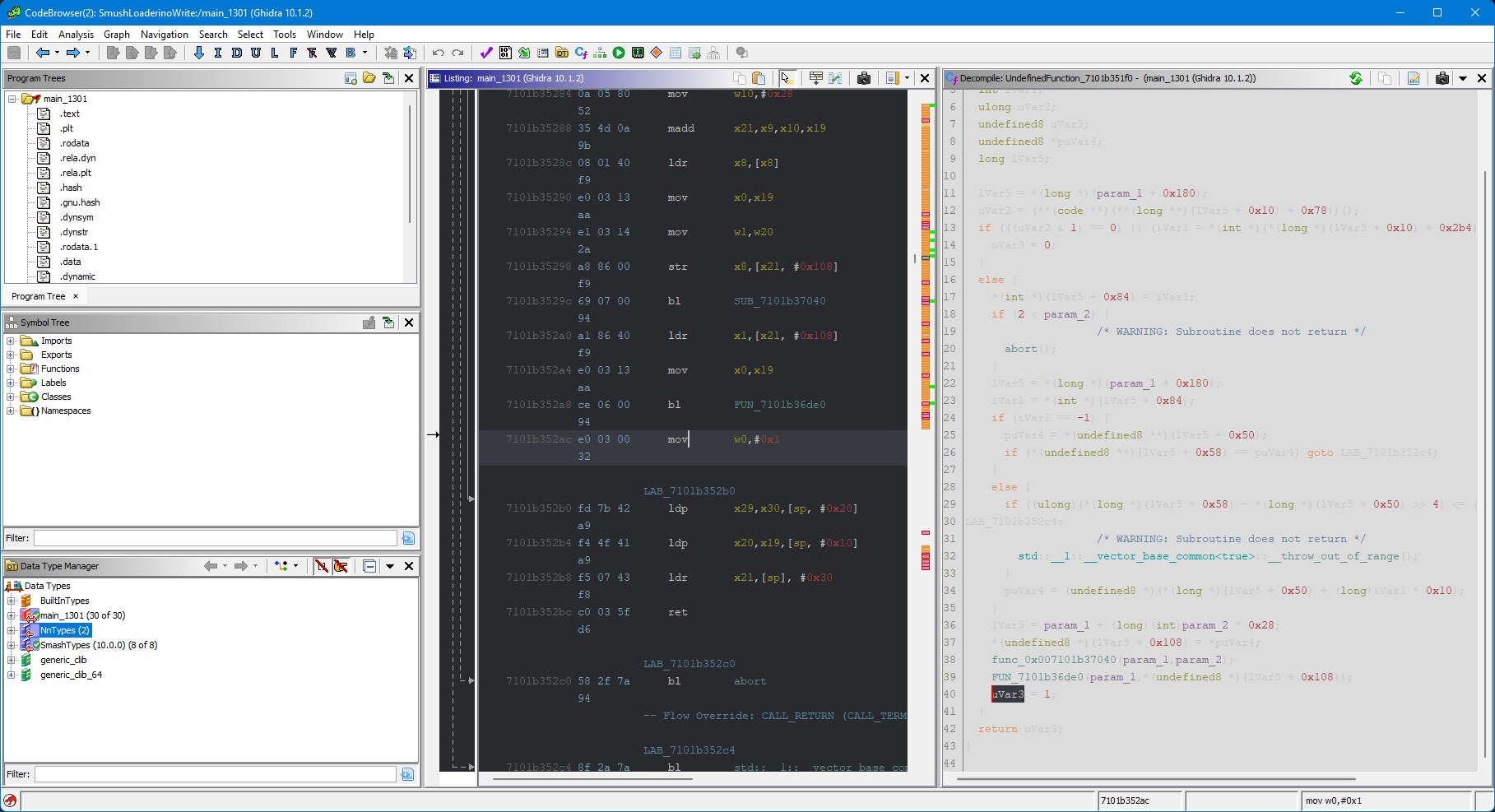Open program tree folder icon in Program Trees
1495x812 pixels.
(x=369, y=78)
